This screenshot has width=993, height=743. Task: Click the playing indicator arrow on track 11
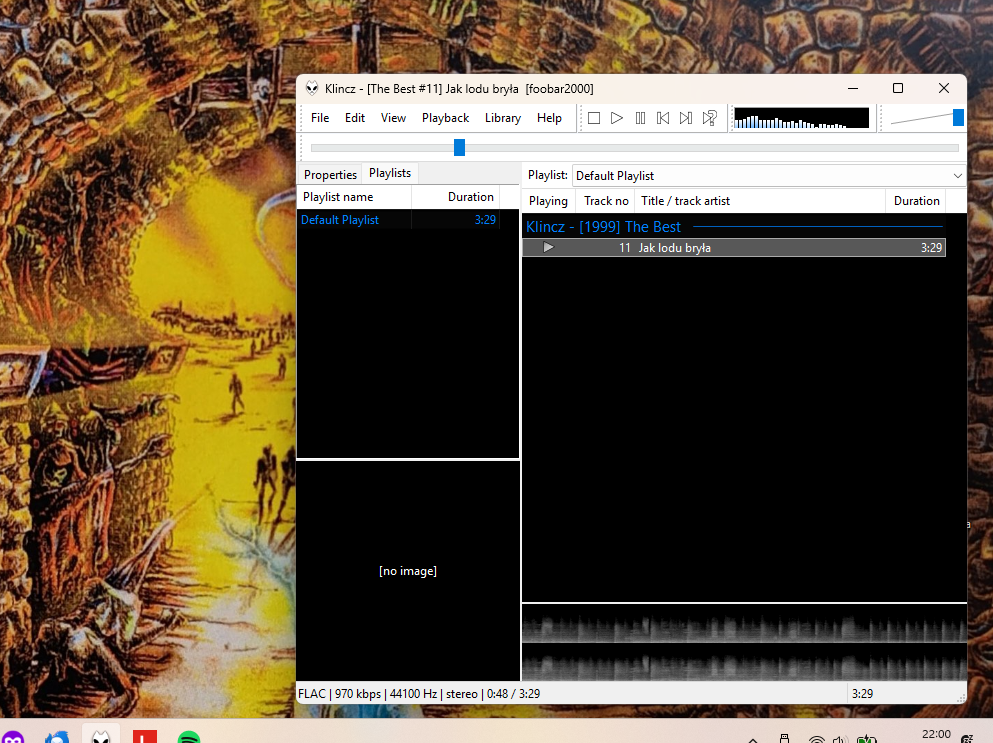(x=548, y=248)
